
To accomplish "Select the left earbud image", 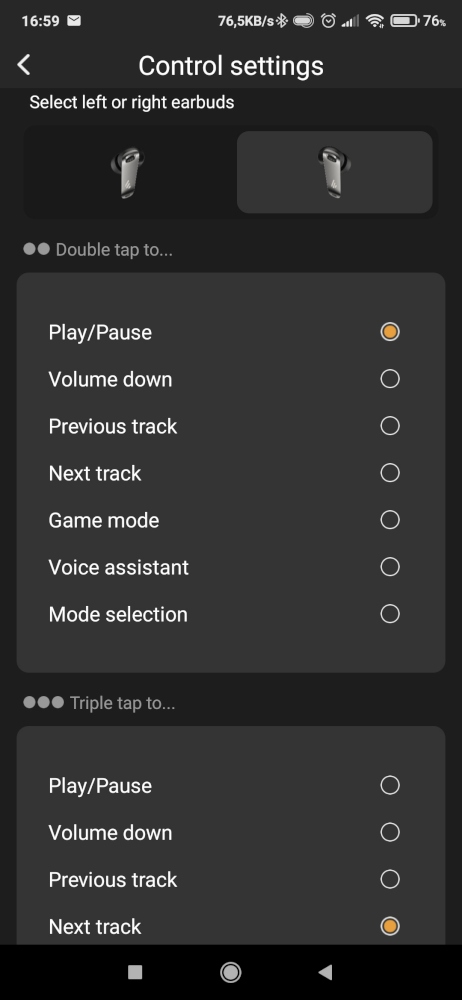I will (x=127, y=172).
